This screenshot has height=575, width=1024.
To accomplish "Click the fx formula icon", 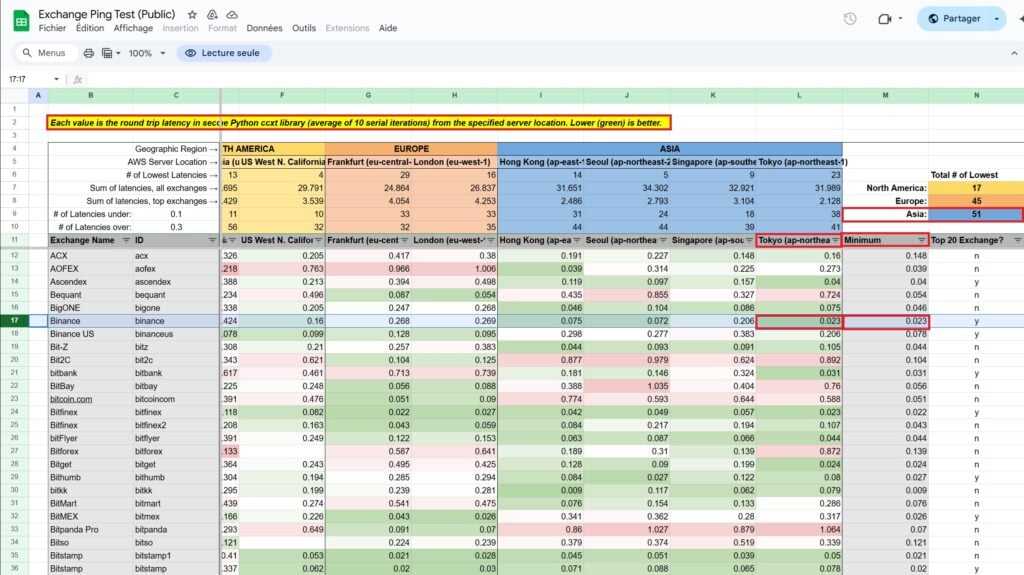I will pyautogui.click(x=78, y=79).
